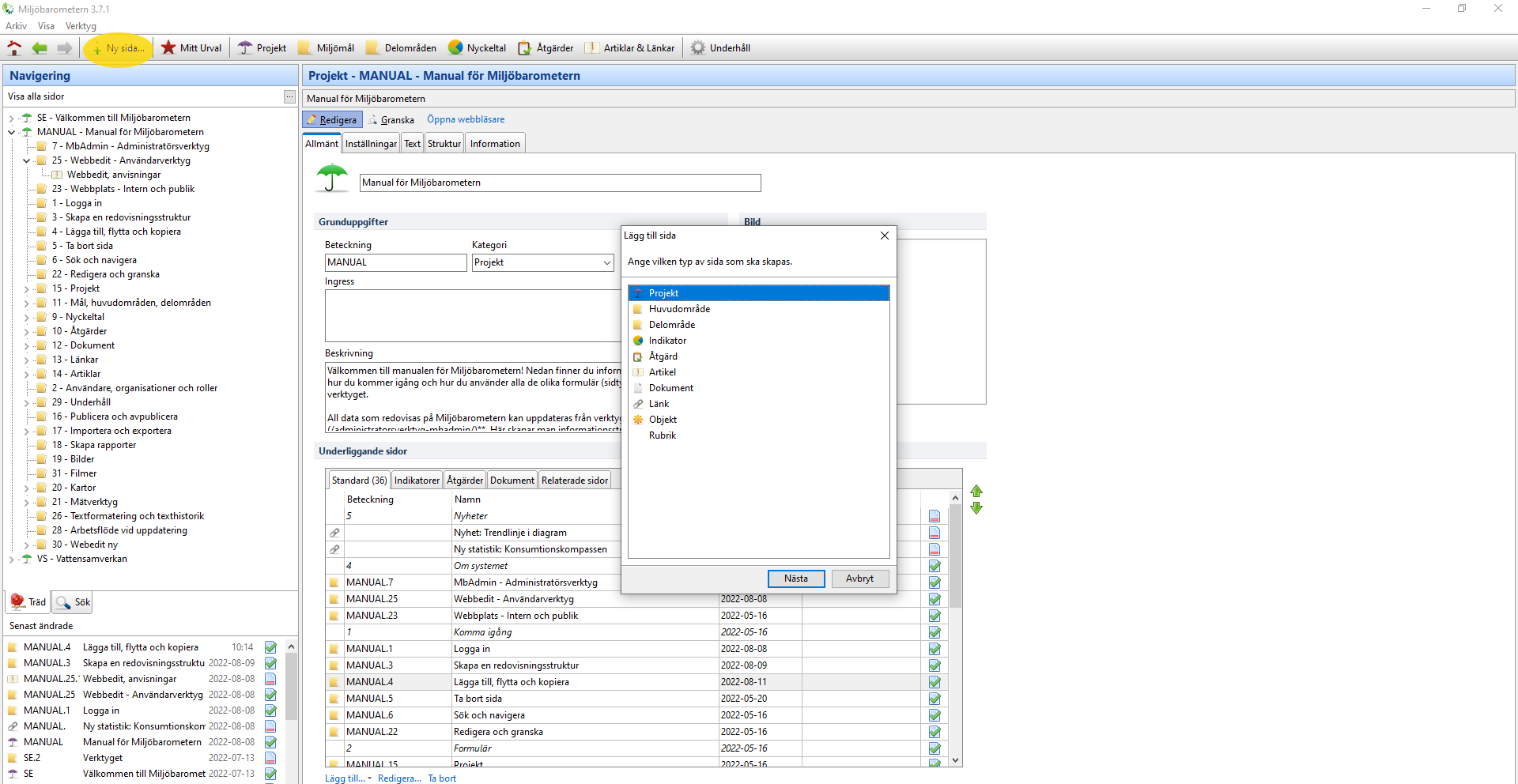Viewport: 1518px width, 784px height.
Task: Click the Beteckning input field
Action: click(395, 262)
